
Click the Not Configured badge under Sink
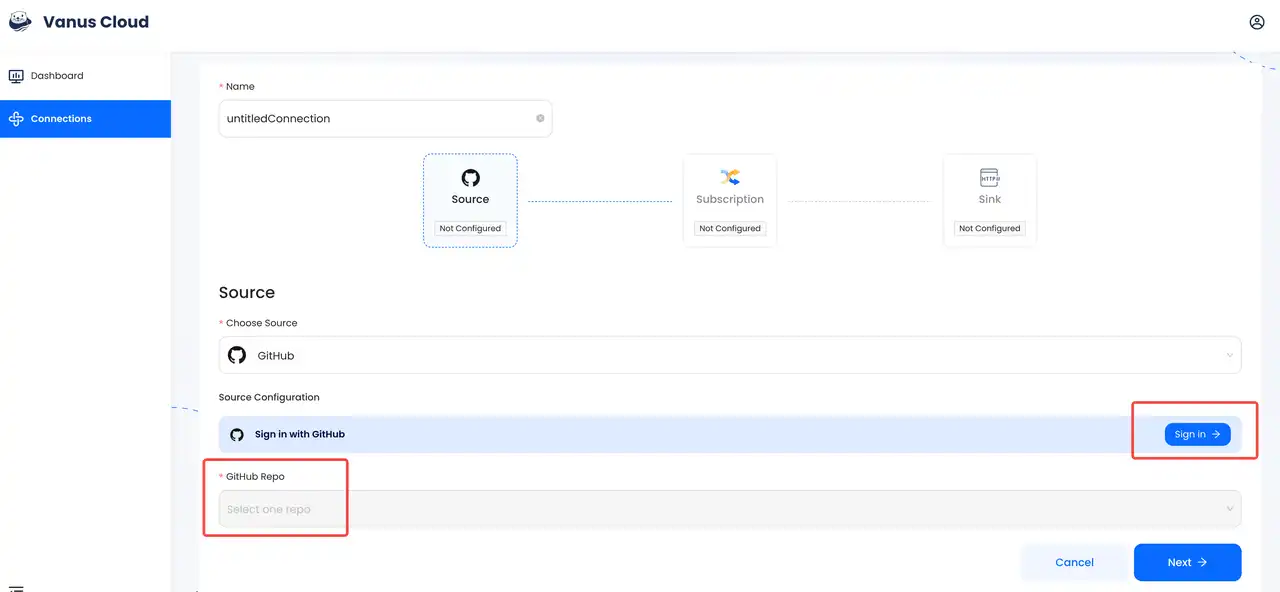pos(990,228)
